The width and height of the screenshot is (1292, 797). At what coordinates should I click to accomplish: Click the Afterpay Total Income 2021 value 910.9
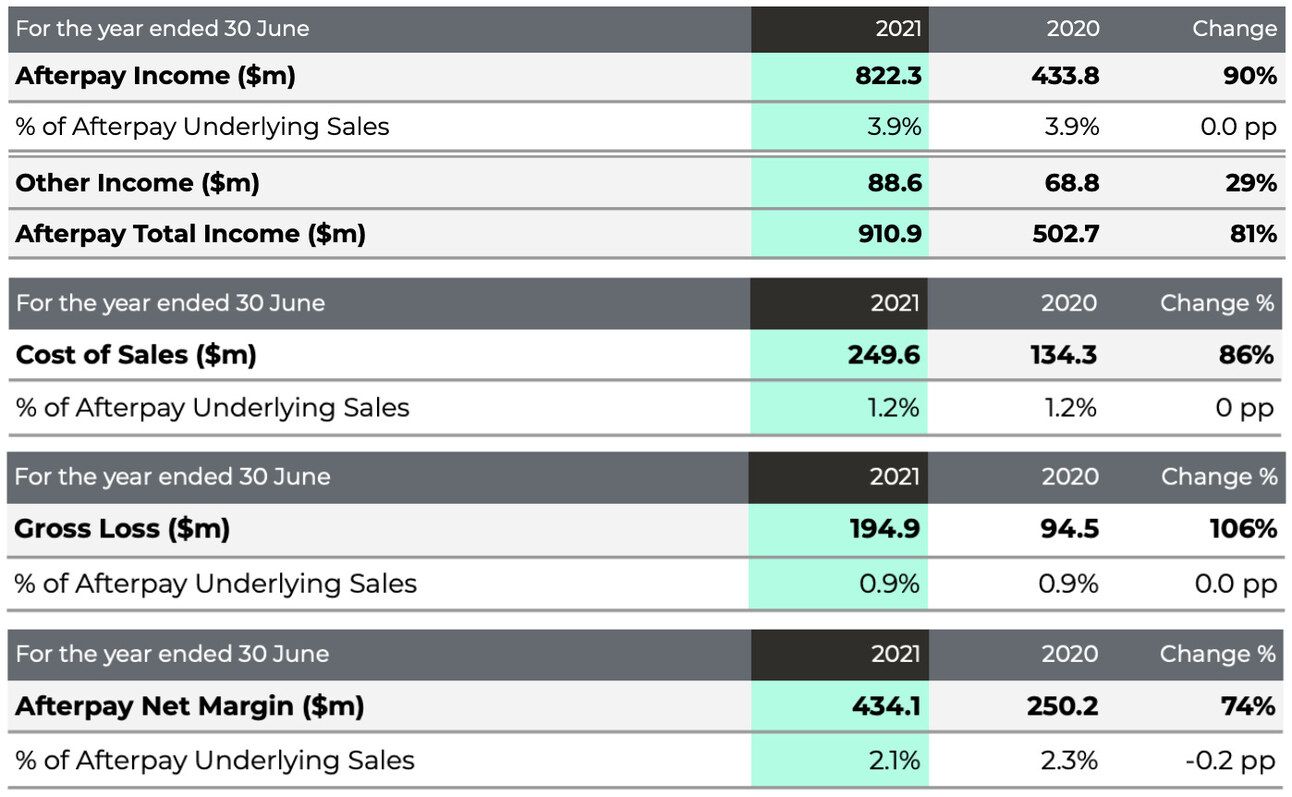point(889,234)
